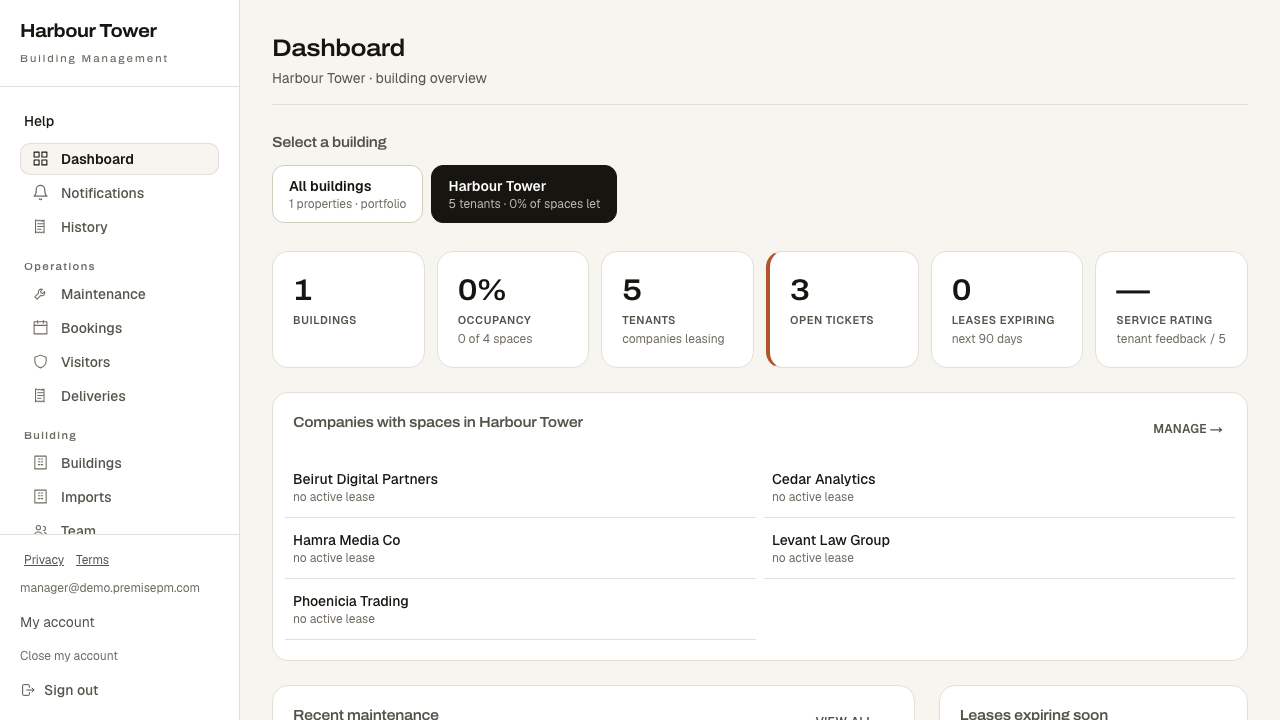Click the Bookings calendar icon
The width and height of the screenshot is (1280, 720).
pyautogui.click(x=40, y=328)
